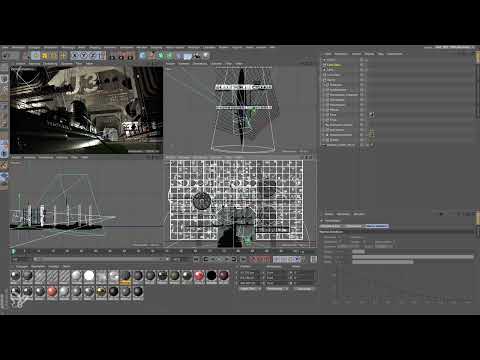Click the spline pen icon
Viewport: 480px width, 360px height.
[x=152, y=56]
